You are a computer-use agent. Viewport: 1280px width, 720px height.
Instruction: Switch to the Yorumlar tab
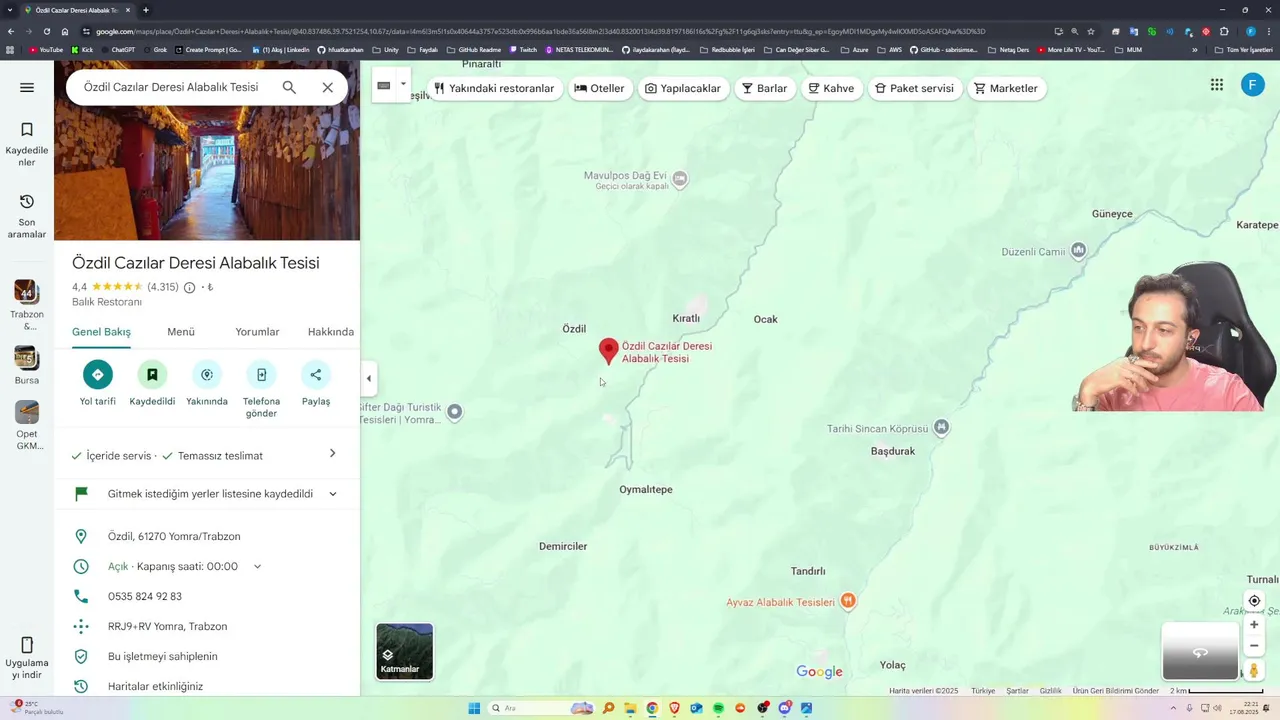coord(257,332)
